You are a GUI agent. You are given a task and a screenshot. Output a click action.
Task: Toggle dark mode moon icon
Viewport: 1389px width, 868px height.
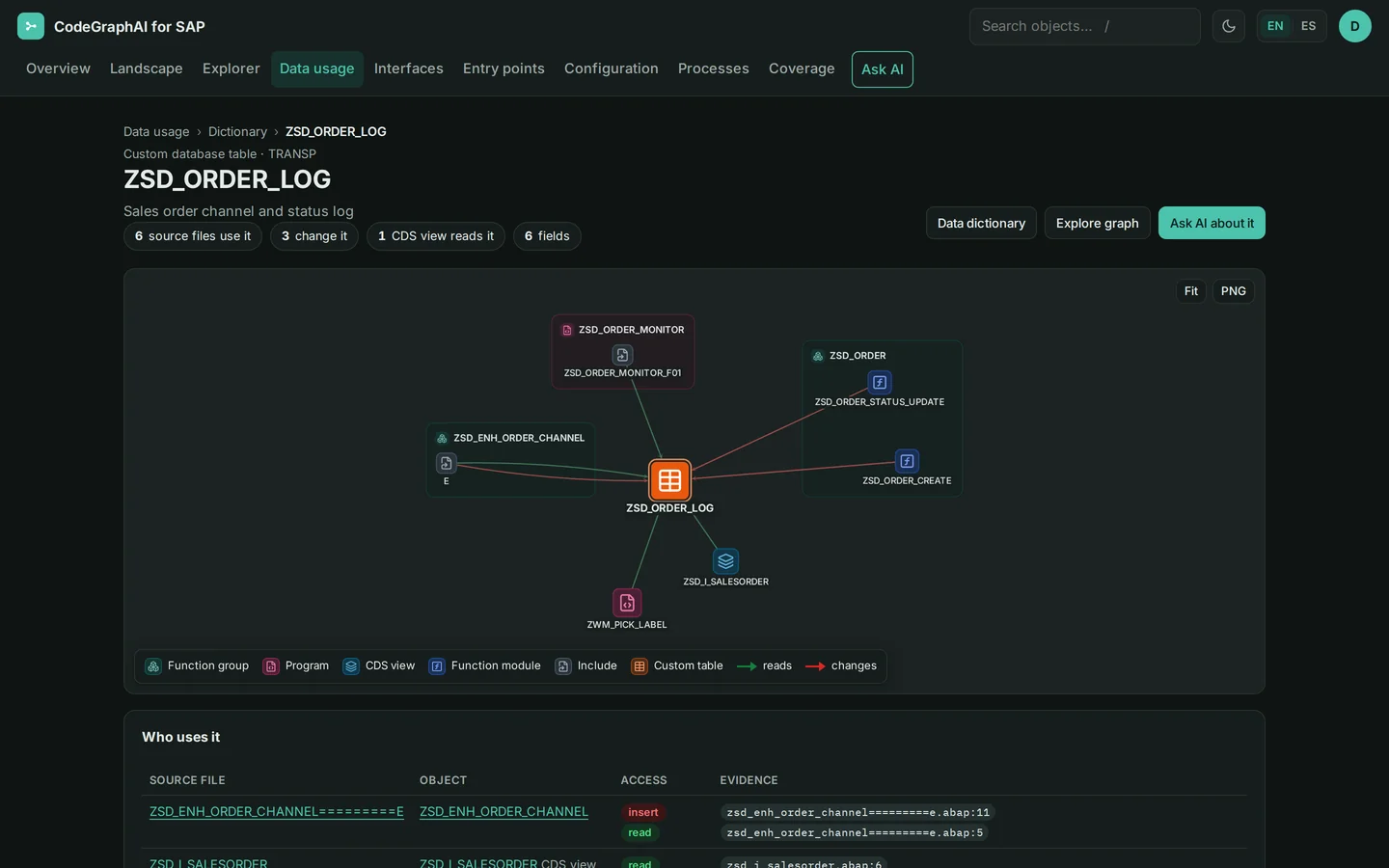point(1229,26)
